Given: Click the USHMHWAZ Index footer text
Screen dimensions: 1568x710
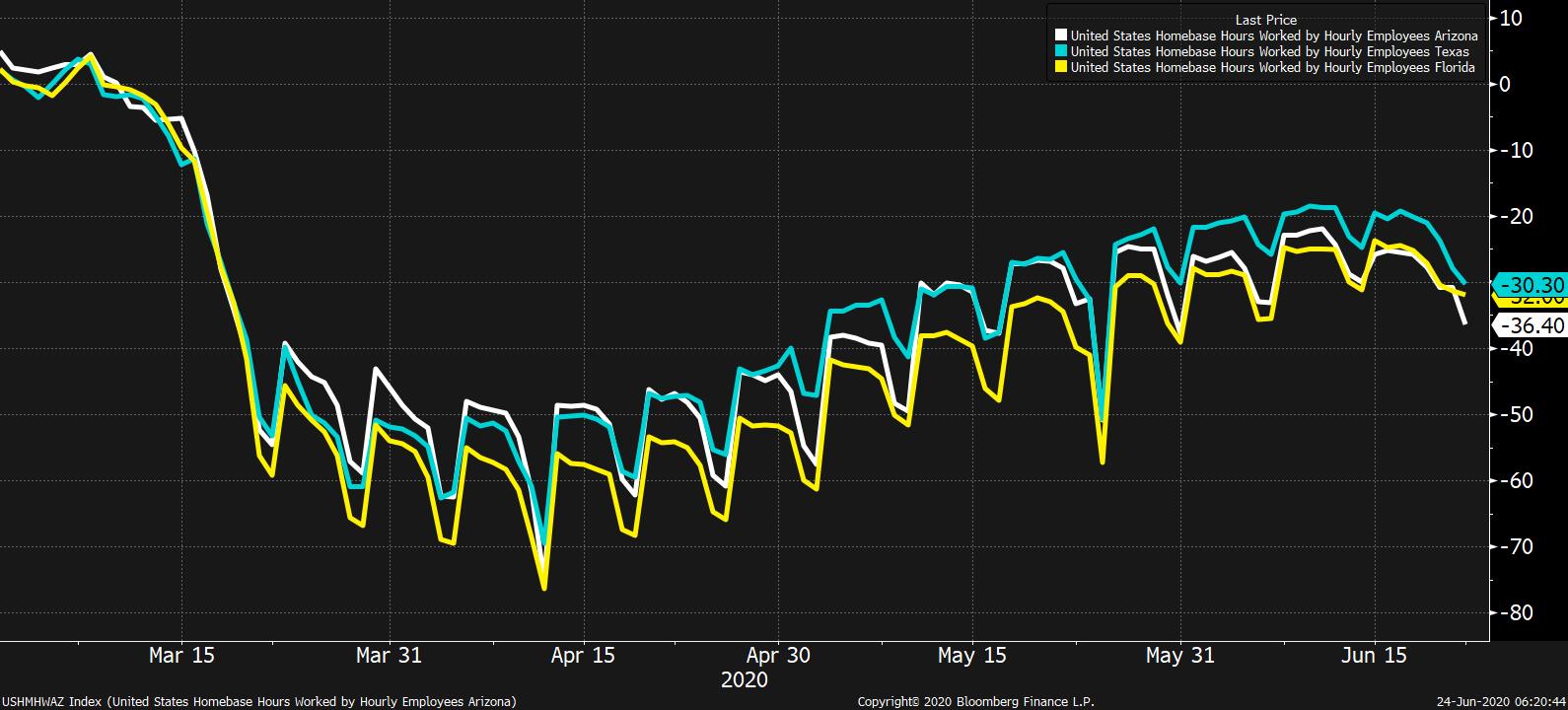Looking at the screenshot, I should click(258, 702).
